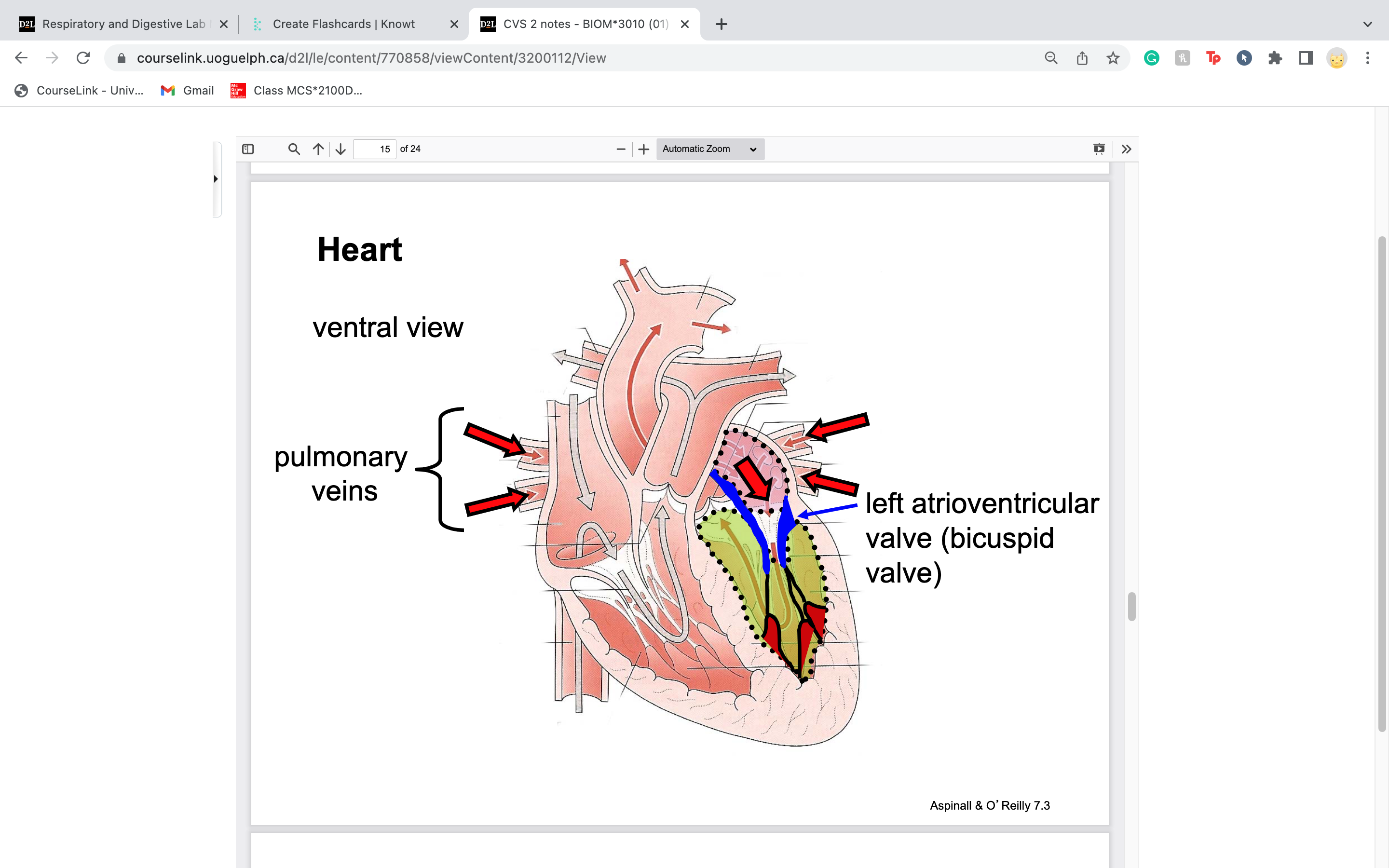Close the Create Flashcards Knowt tab

point(454,24)
